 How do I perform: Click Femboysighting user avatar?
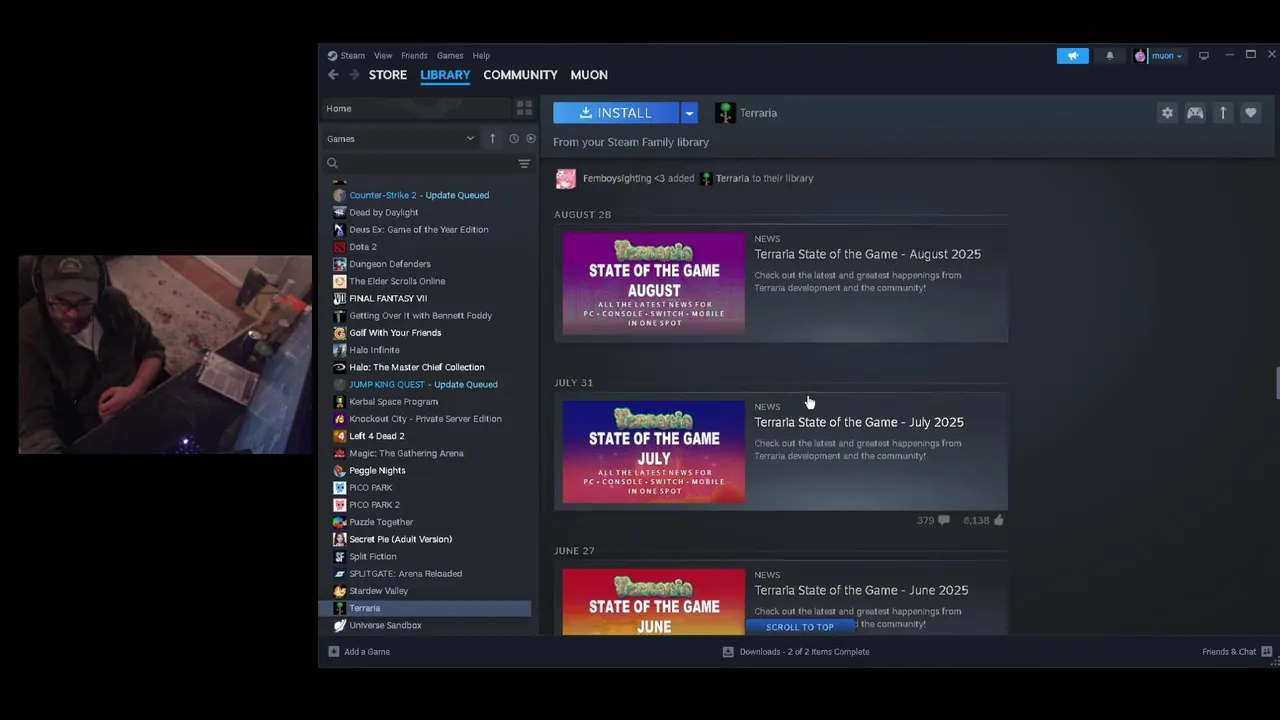(566, 178)
